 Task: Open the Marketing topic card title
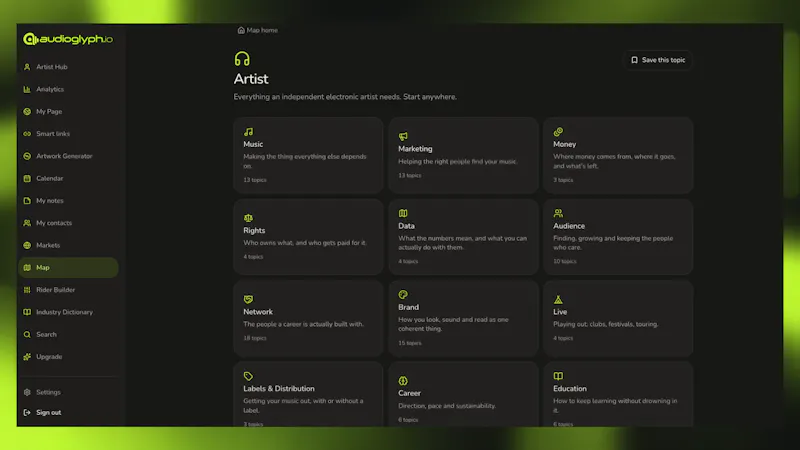(415, 149)
